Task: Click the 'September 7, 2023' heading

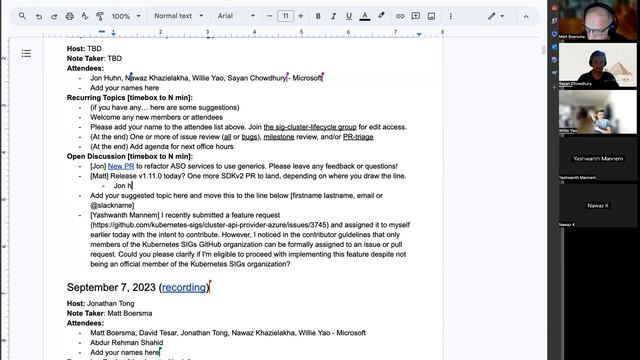Action: (x=111, y=287)
